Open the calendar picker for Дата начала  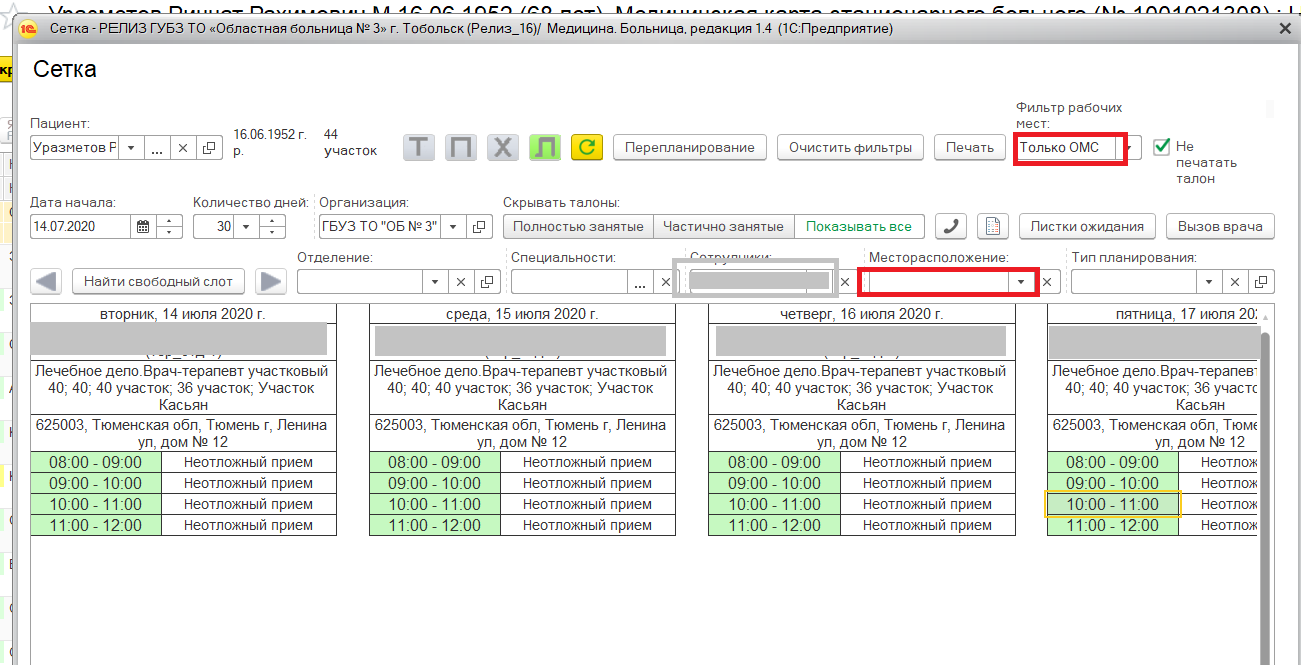point(143,227)
